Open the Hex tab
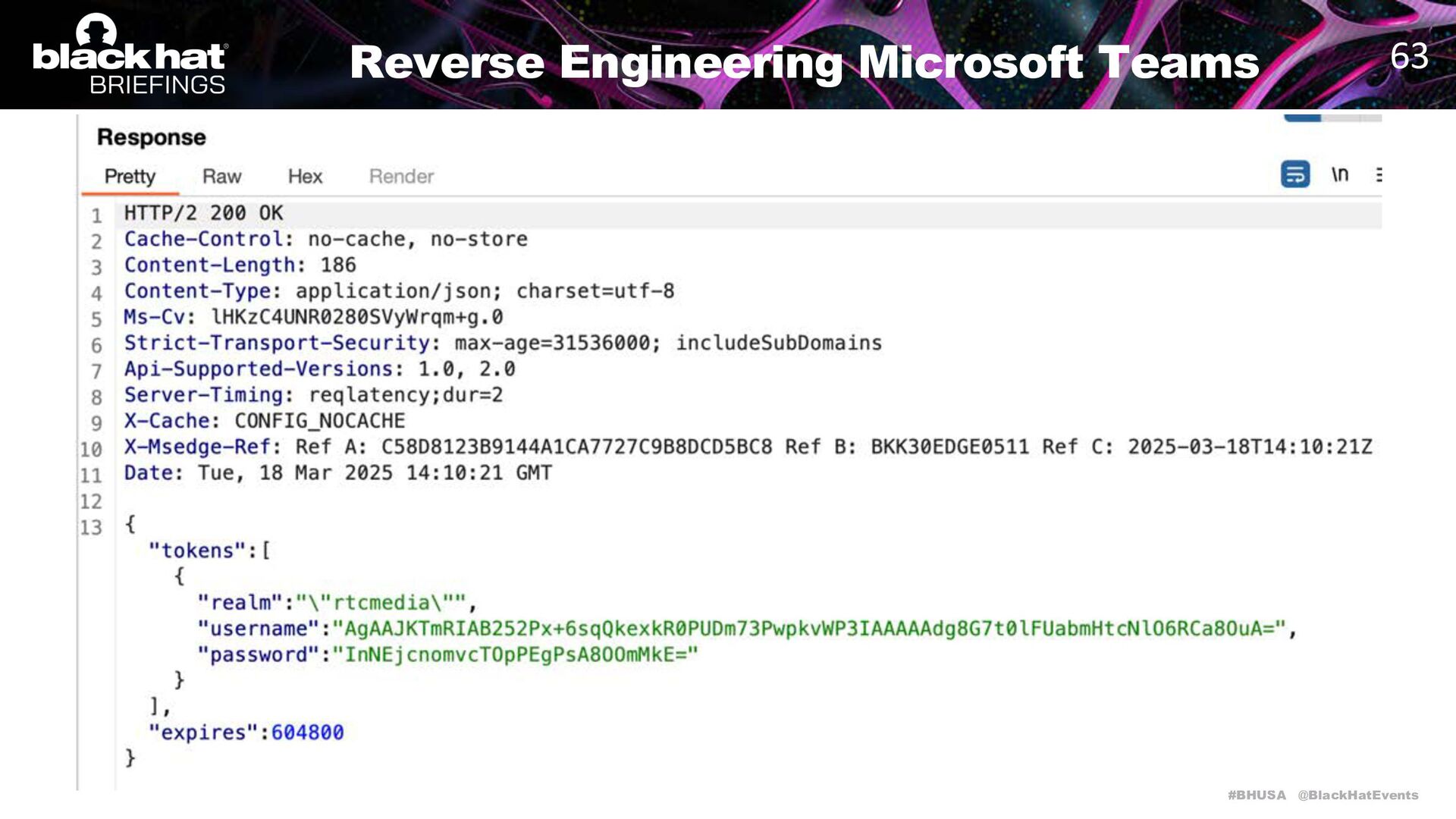 click(305, 176)
